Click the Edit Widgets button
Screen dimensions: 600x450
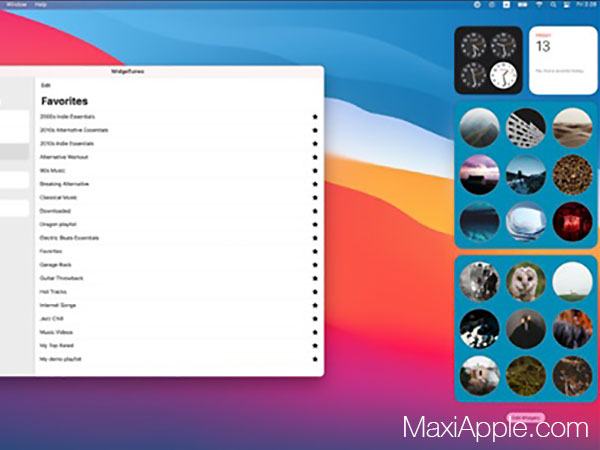(x=526, y=418)
